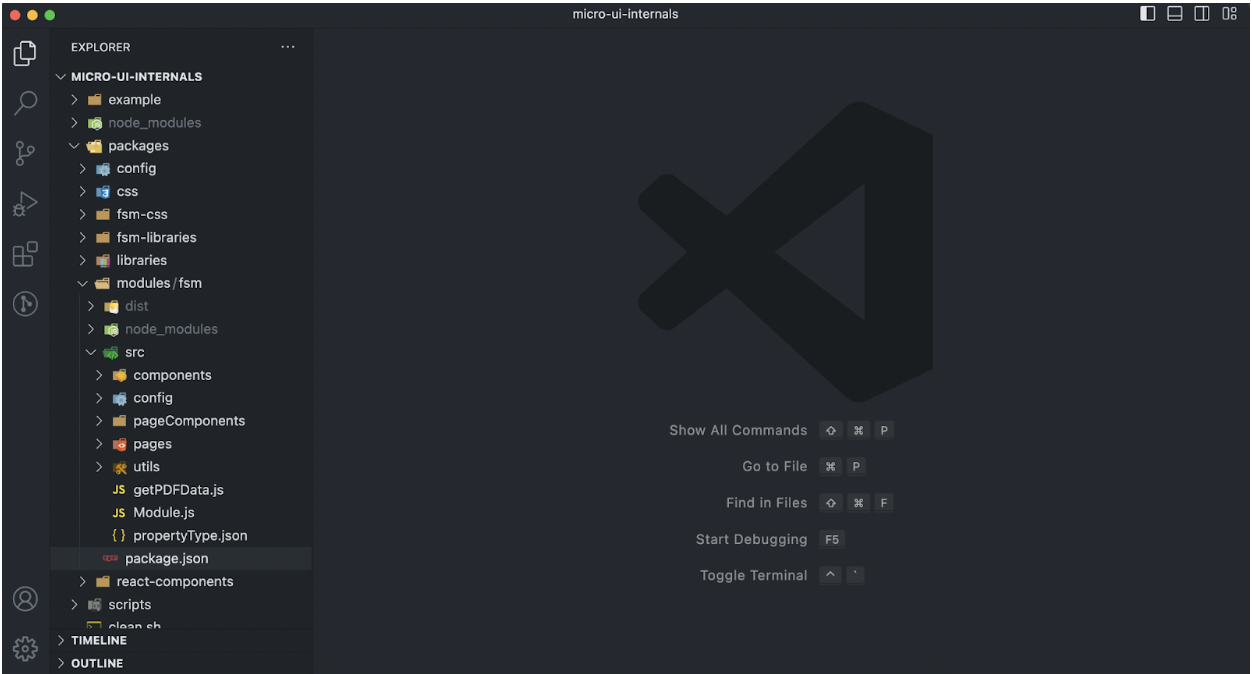Open the Extensions view
The height and width of the screenshot is (674, 1252).
click(25, 254)
